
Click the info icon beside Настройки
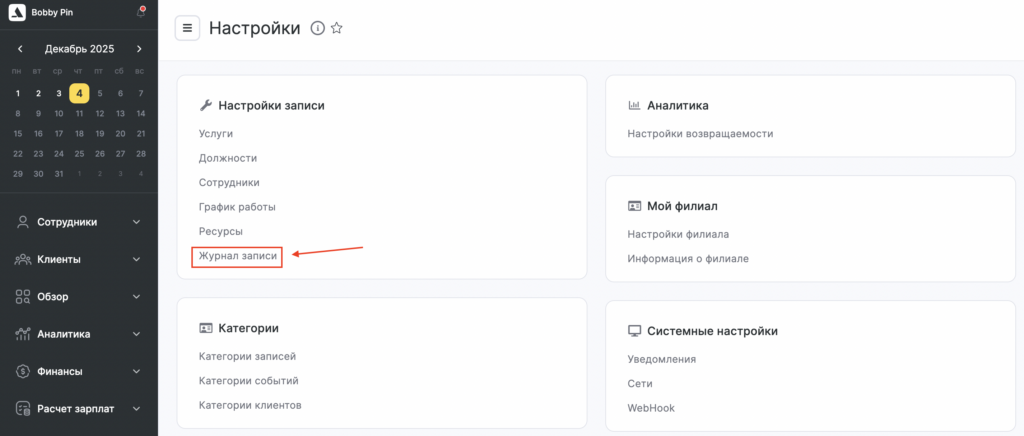317,28
